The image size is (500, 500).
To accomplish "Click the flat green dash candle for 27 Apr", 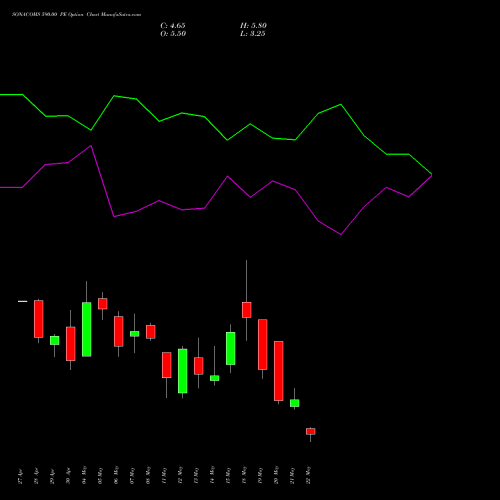I will [x=23, y=301].
